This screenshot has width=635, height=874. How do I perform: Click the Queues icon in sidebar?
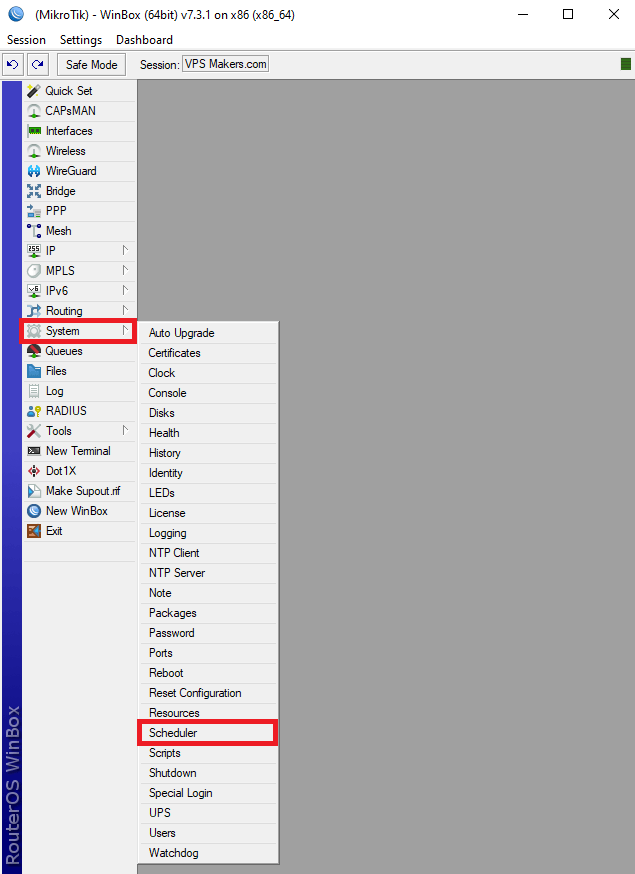[x=34, y=351]
